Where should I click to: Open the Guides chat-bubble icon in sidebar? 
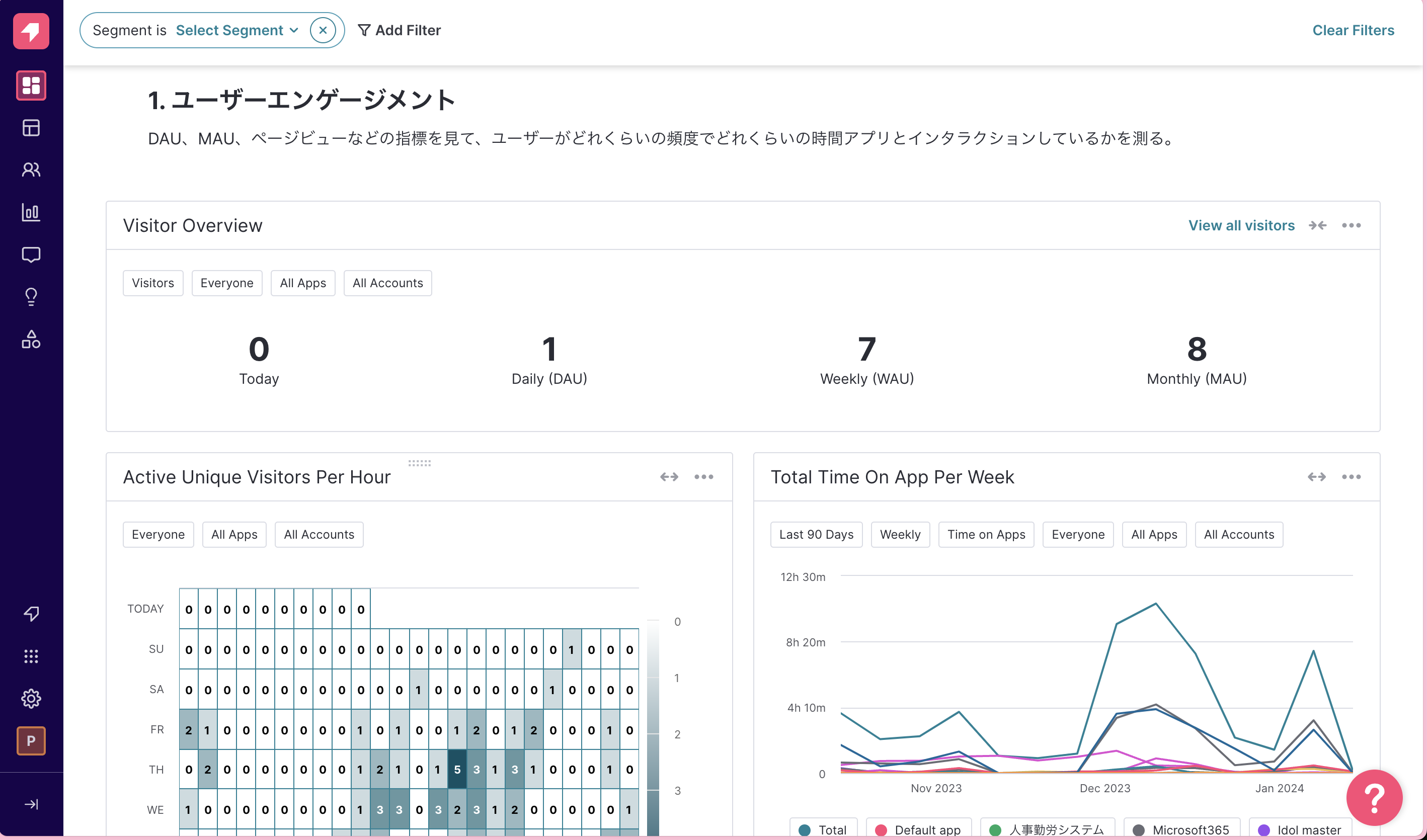(31, 255)
